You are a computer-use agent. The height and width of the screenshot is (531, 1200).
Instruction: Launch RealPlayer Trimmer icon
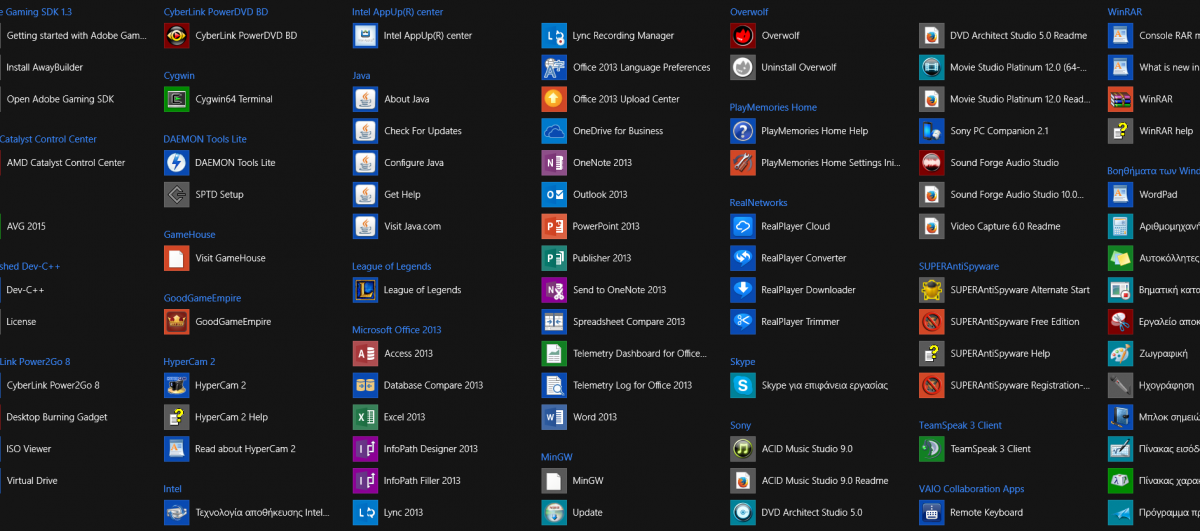click(x=743, y=322)
